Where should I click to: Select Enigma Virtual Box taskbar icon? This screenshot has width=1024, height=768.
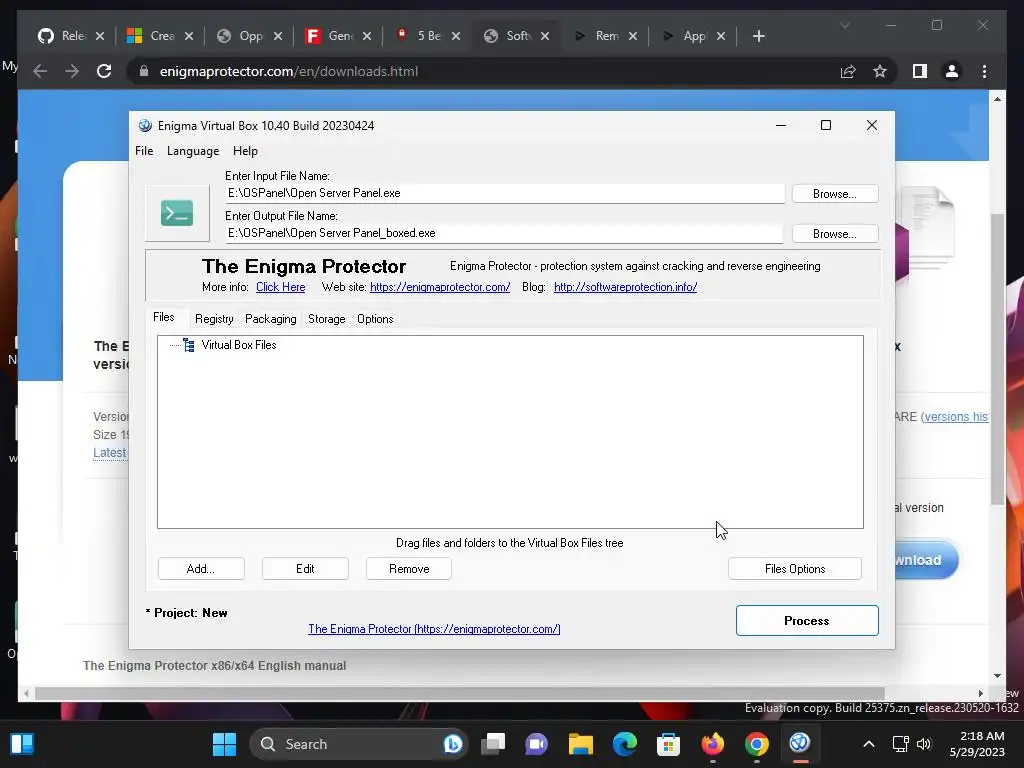(x=800, y=743)
